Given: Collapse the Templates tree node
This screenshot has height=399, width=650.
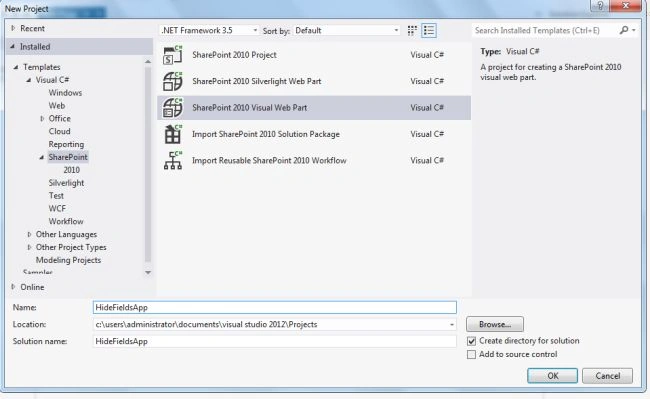Looking at the screenshot, I should tap(16, 67).
